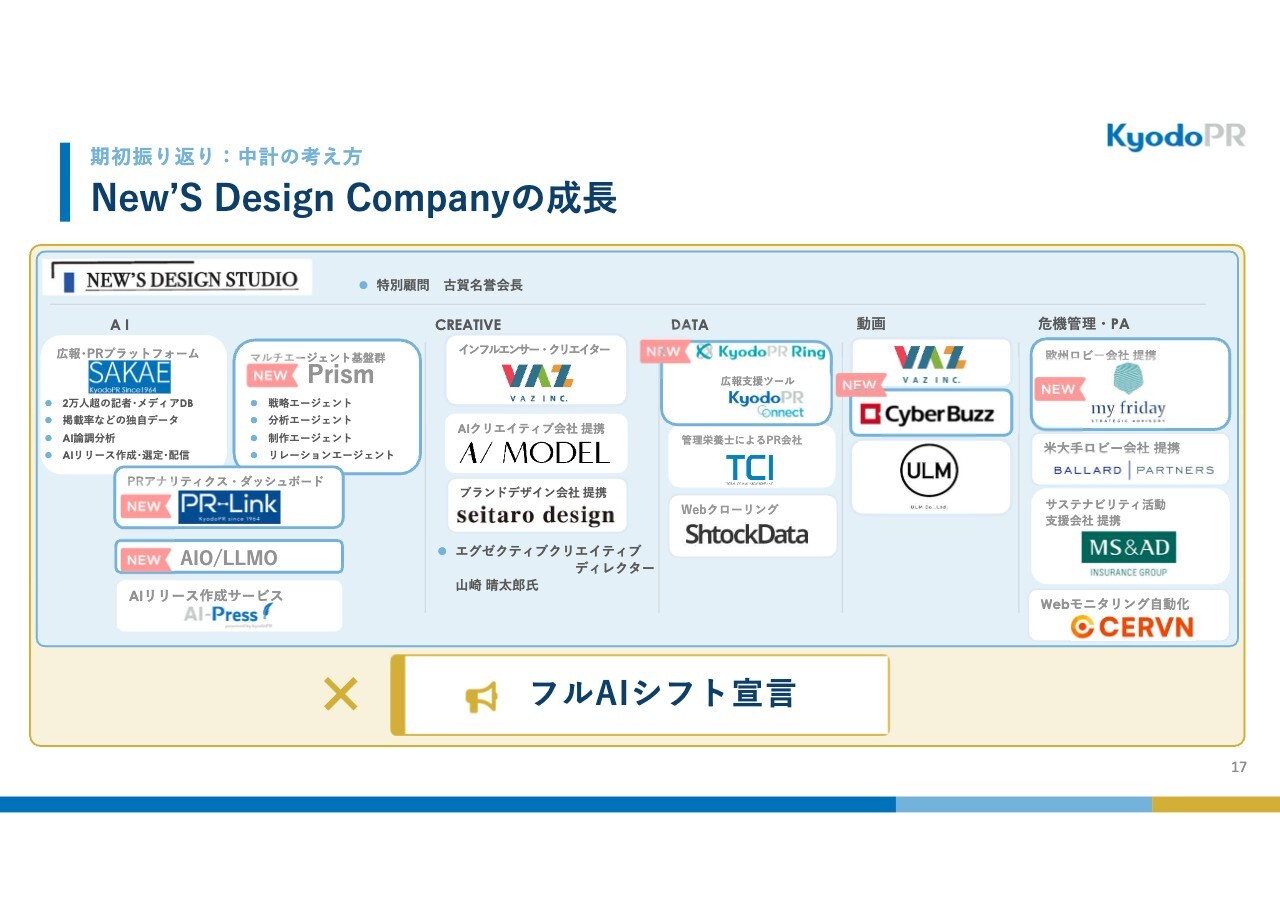Click the subtitle 期初振り返り：中計の考え方
This screenshot has width=1280, height=905.
point(226,156)
